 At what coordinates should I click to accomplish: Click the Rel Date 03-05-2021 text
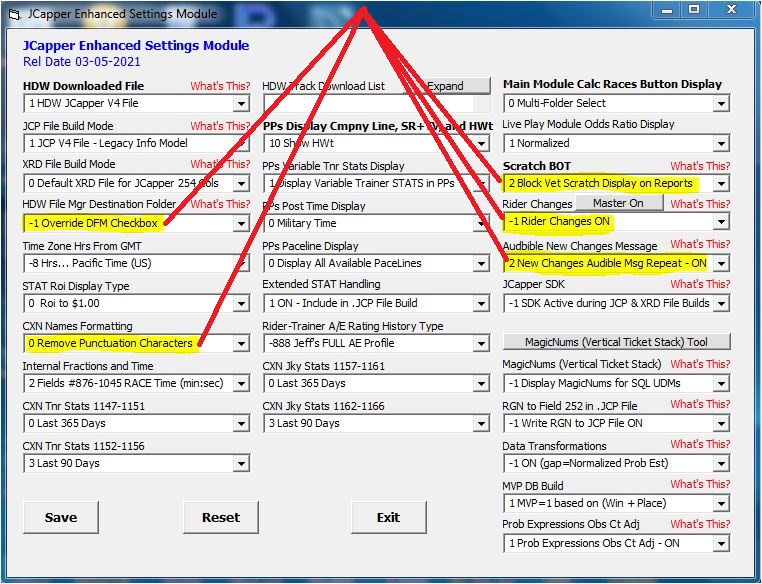(x=82, y=62)
